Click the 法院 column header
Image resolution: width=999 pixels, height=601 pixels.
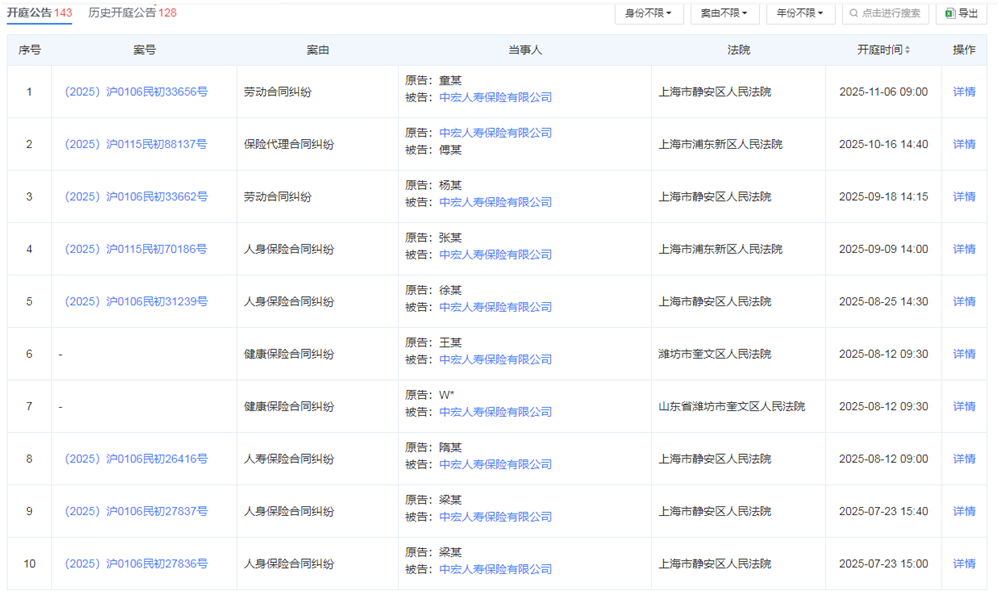pos(738,50)
